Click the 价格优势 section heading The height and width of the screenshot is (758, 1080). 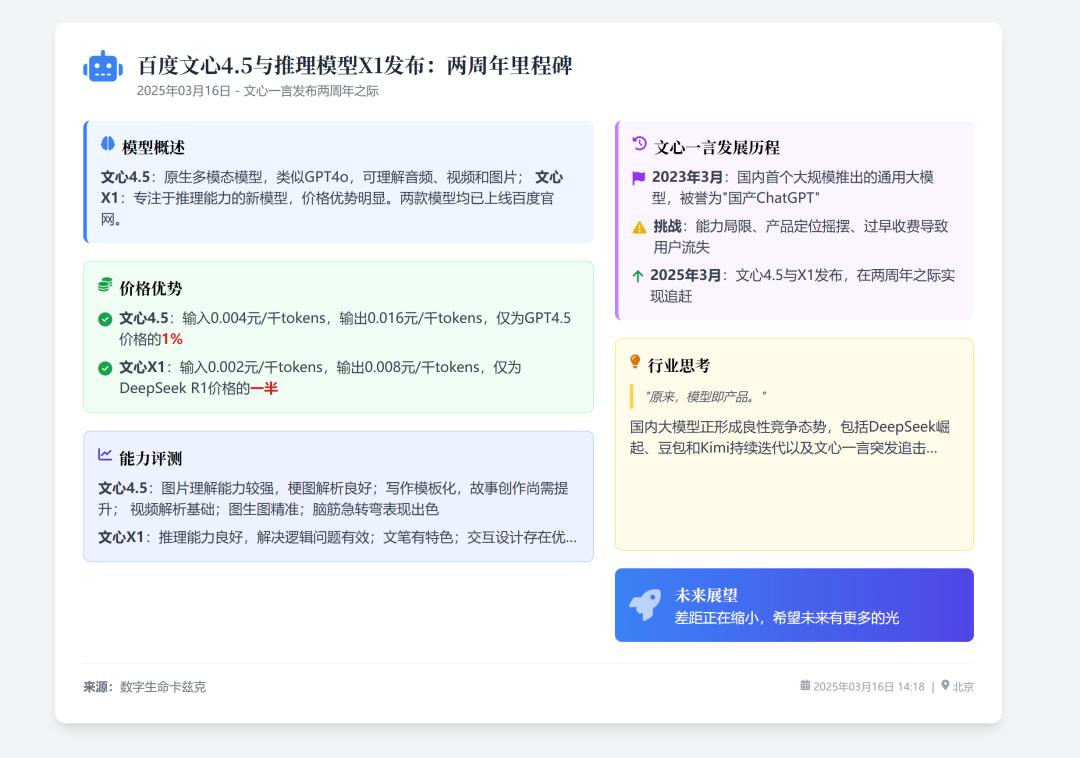pyautogui.click(x=151, y=288)
